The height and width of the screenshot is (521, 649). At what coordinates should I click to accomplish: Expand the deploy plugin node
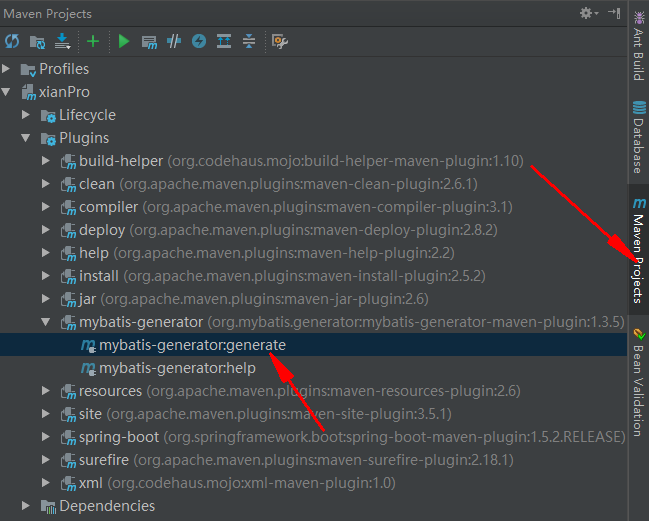coord(46,230)
